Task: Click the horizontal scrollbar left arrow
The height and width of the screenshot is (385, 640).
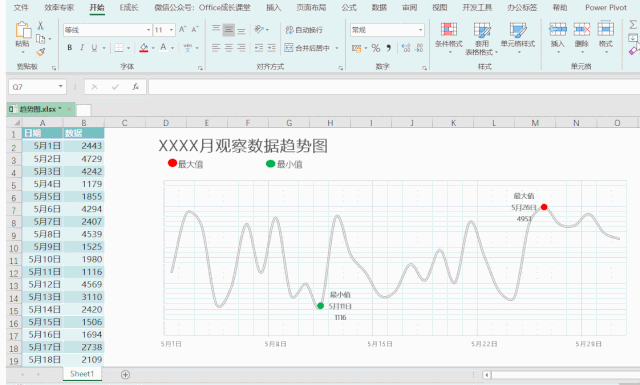Action: [486, 374]
